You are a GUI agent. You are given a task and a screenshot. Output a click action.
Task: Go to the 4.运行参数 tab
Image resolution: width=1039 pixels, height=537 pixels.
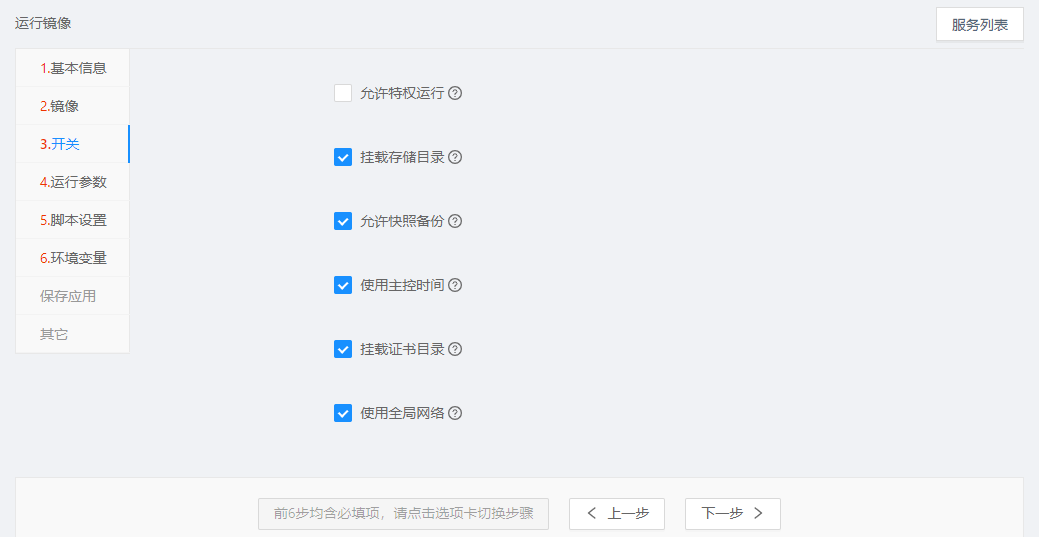coord(73,182)
